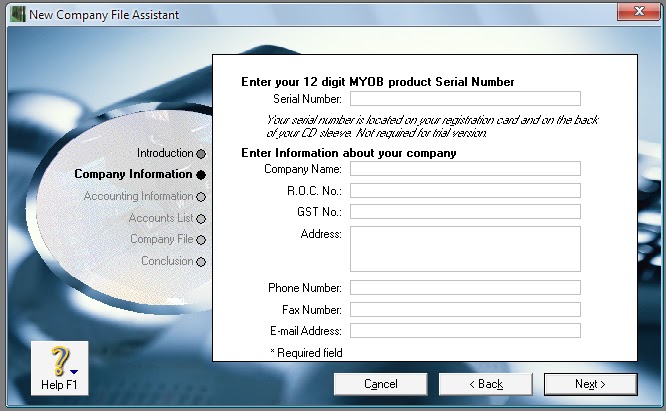Click the Serial Number input field
The height and width of the screenshot is (411, 666).
pos(465,99)
